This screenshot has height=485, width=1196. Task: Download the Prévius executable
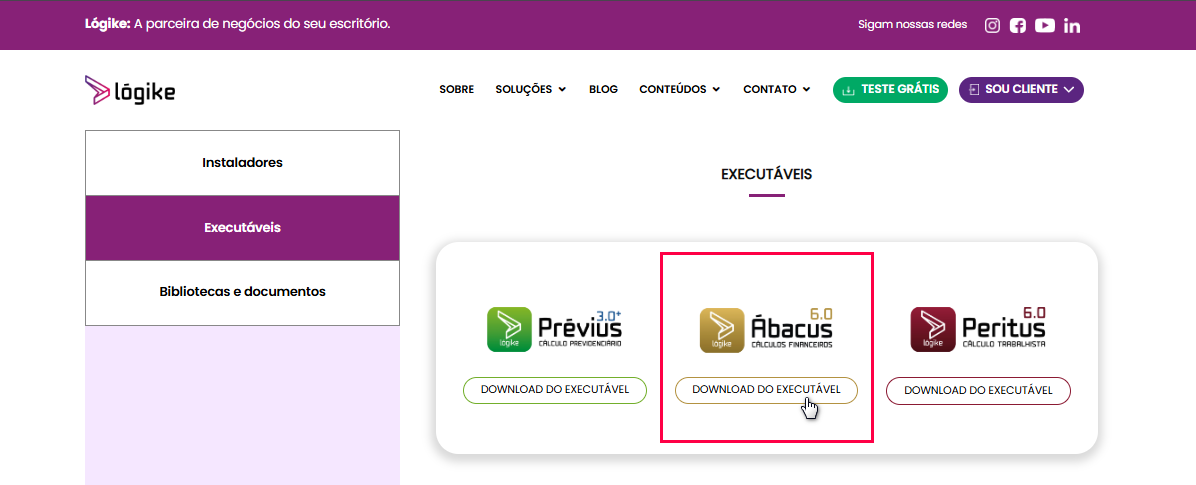click(x=555, y=390)
